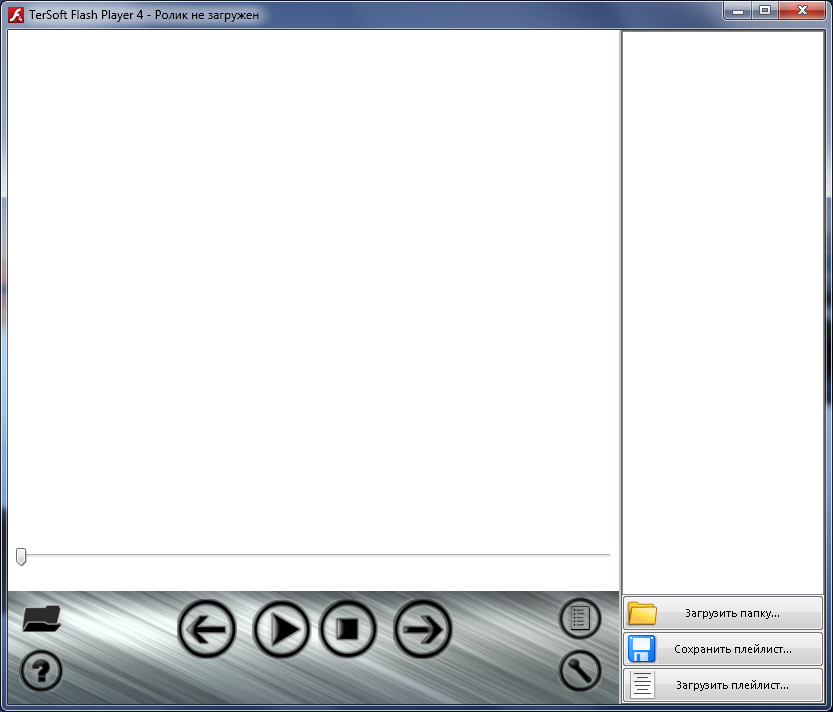The image size is (833, 712).
Task: Click inside the empty playlist list box
Action: (x=722, y=310)
